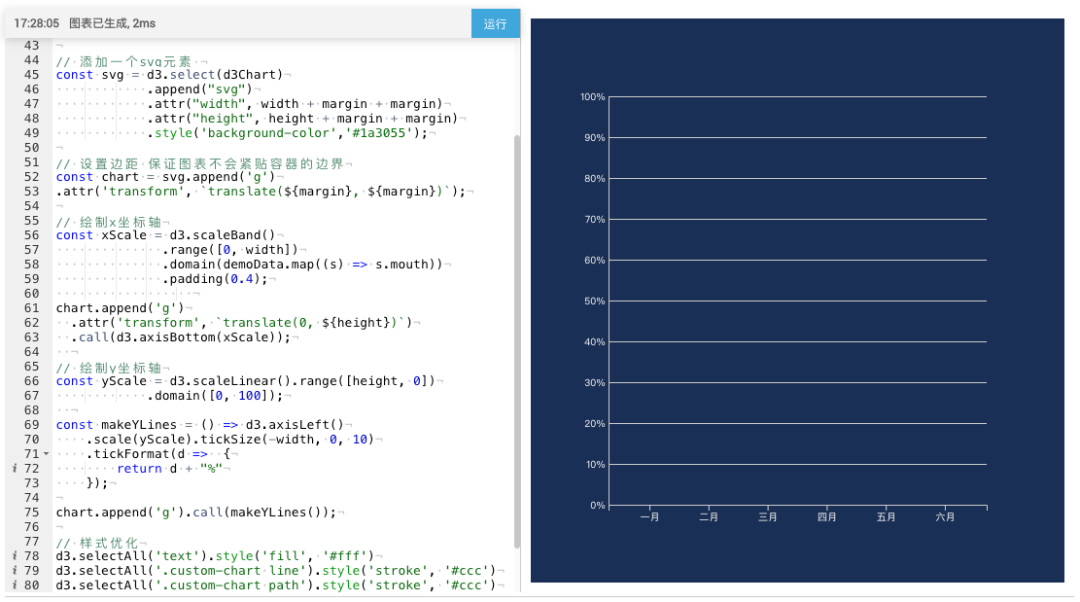Viewport: 1080px width, 602px height.
Task: Click line number 45 in gutter
Action: coord(32,74)
